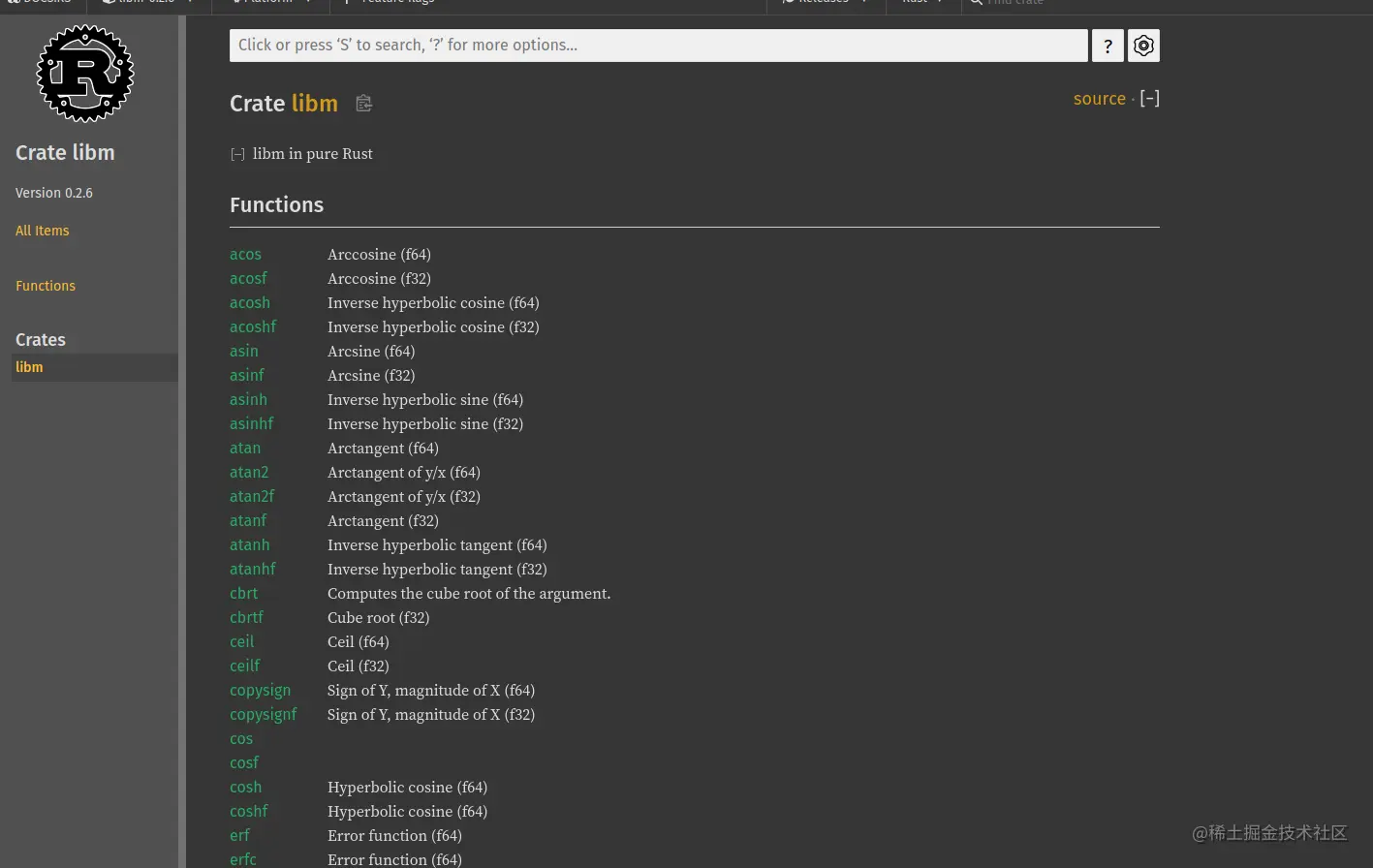Click 'Computes the cube root of the argument.'
Screen dimensions: 1373x868
(469, 593)
